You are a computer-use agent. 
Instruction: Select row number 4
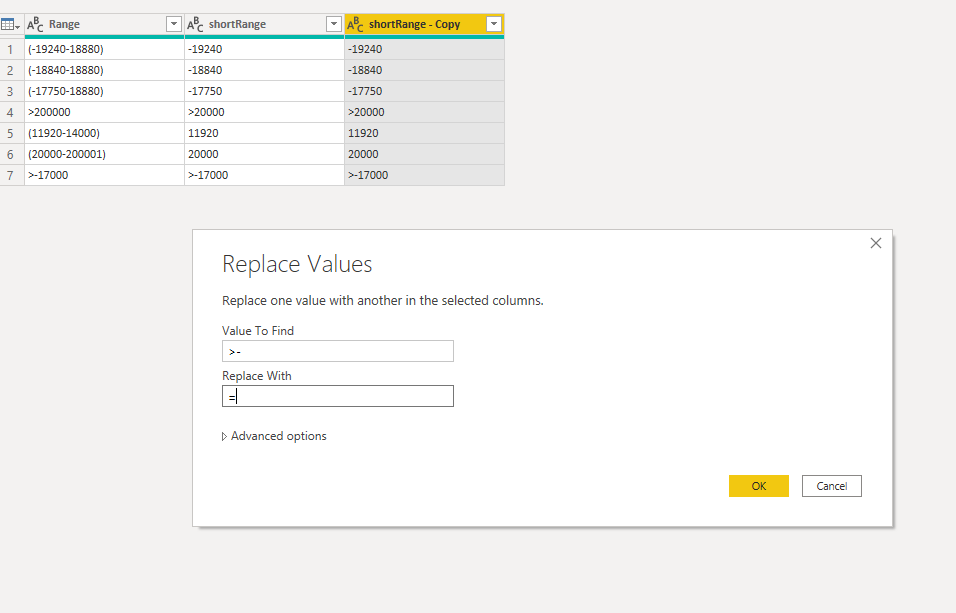(10, 112)
